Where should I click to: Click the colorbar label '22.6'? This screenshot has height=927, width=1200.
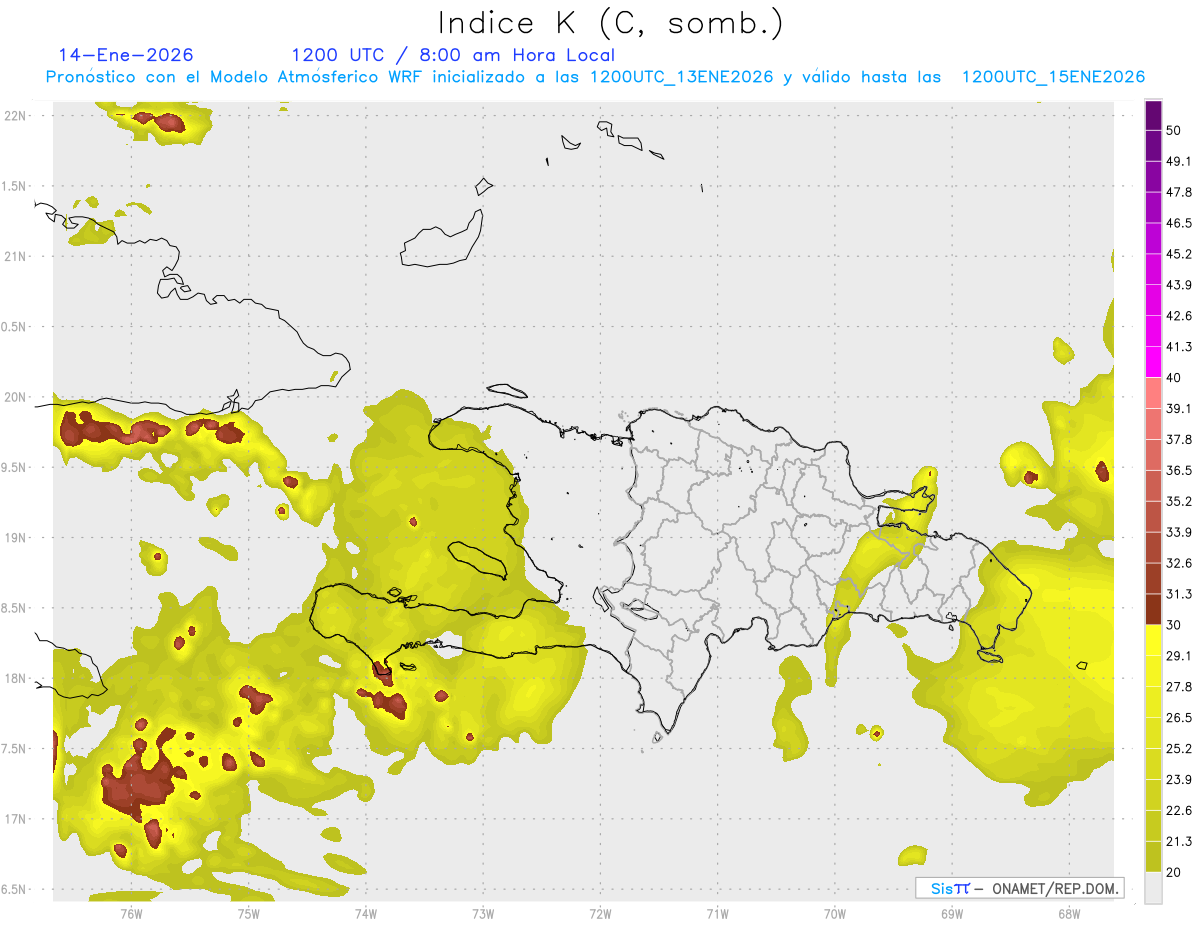point(1179,810)
